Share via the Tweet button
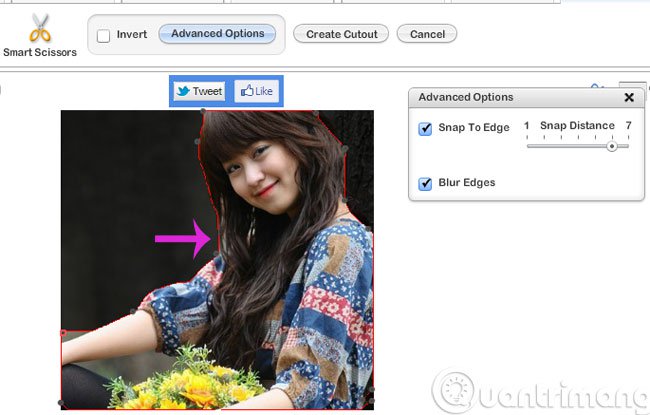Image resolution: width=650 pixels, height=415 pixels. point(200,91)
